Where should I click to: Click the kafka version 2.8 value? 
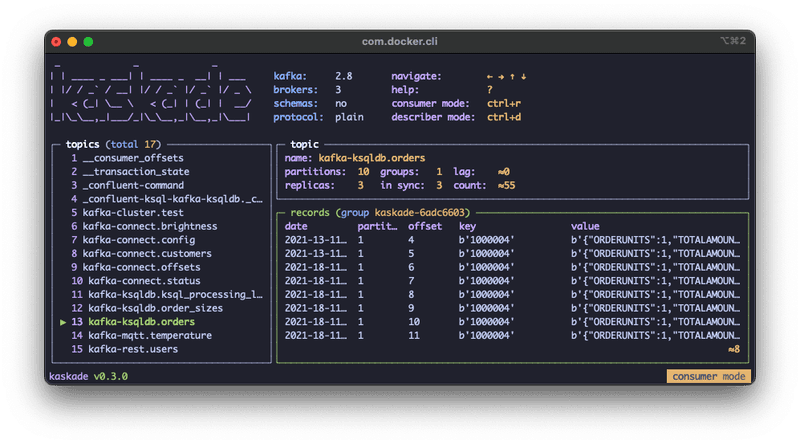click(344, 77)
